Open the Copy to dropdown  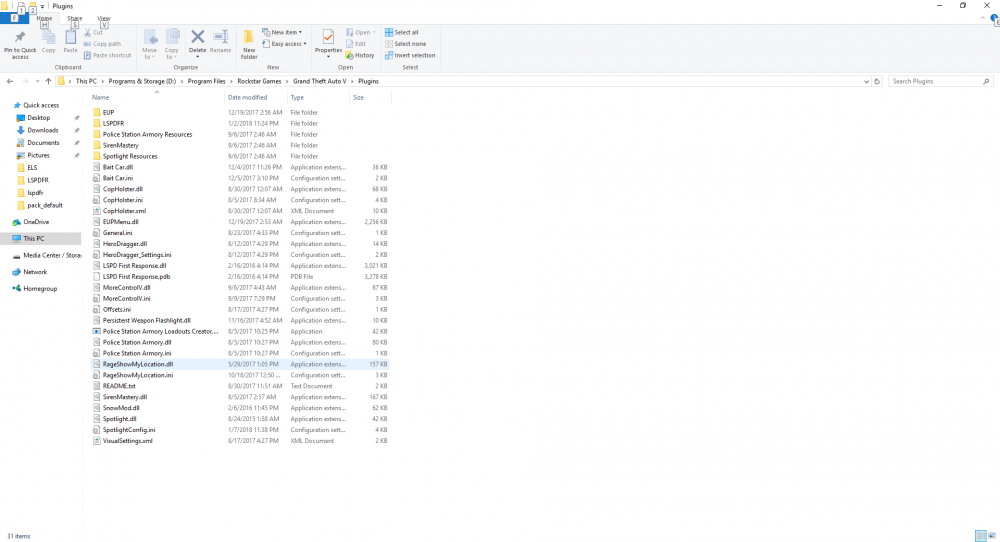point(172,54)
